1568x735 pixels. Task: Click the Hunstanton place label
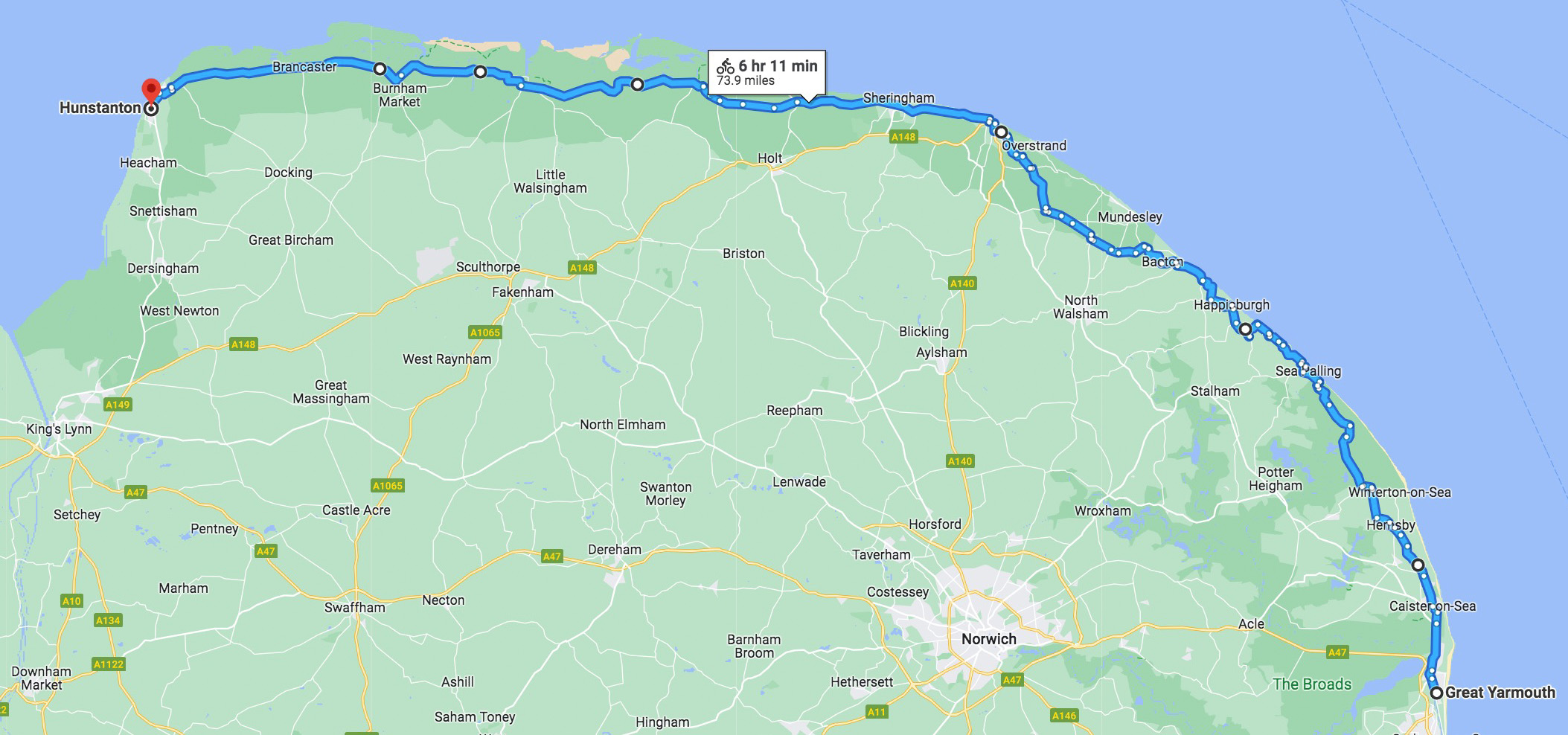click(x=100, y=108)
